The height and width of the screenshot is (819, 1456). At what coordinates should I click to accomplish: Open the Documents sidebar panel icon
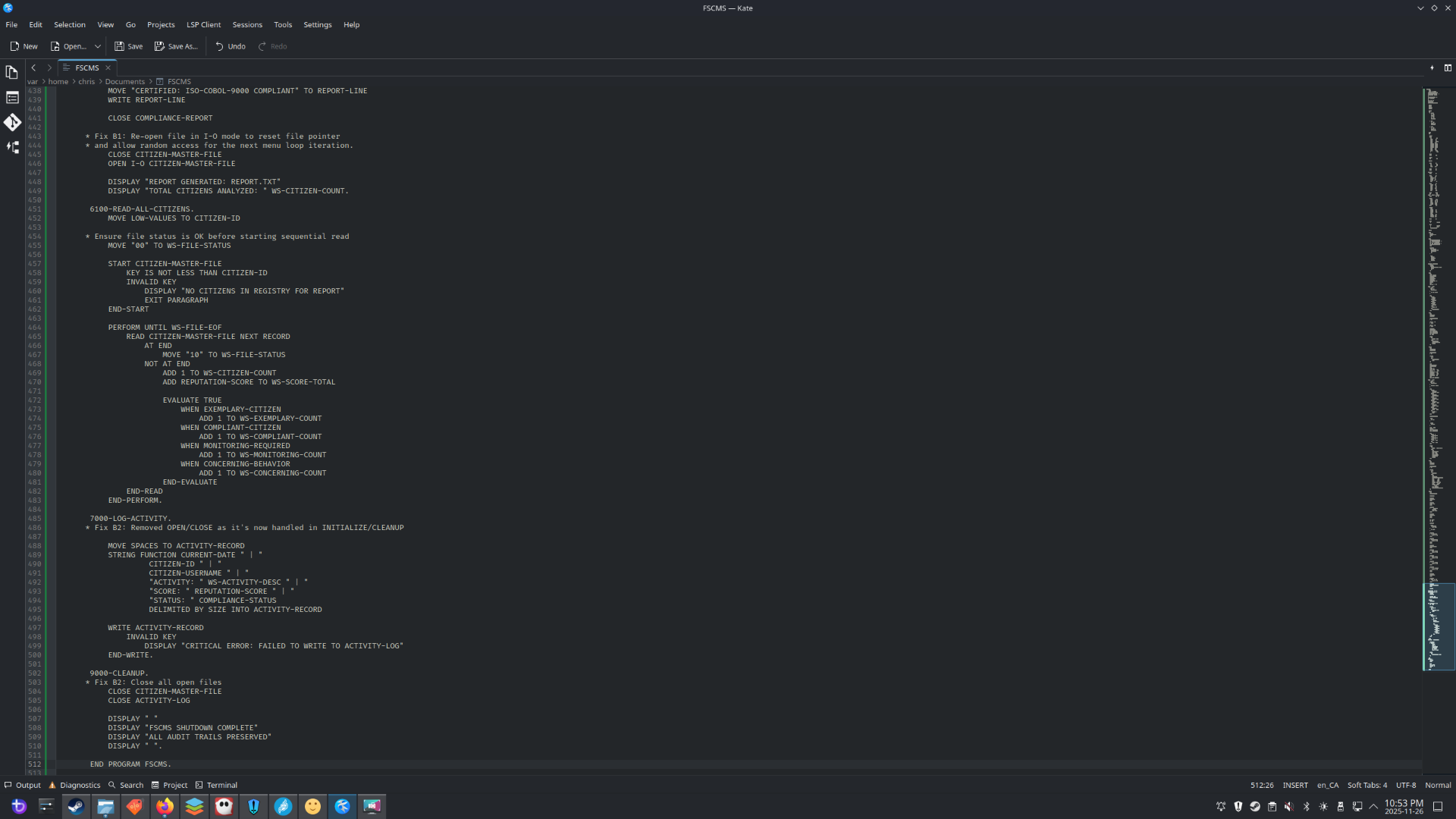[x=11, y=72]
